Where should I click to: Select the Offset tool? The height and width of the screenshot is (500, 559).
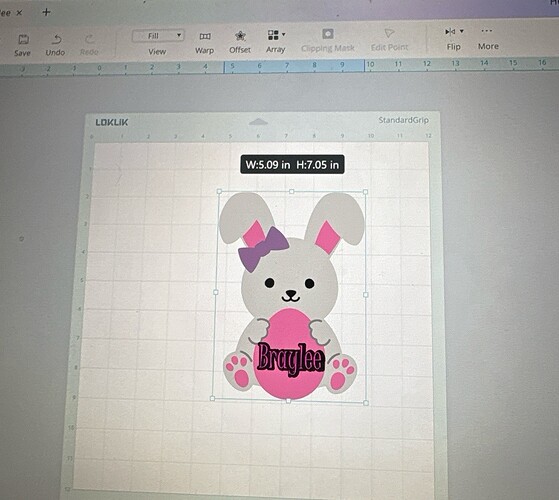(x=240, y=36)
